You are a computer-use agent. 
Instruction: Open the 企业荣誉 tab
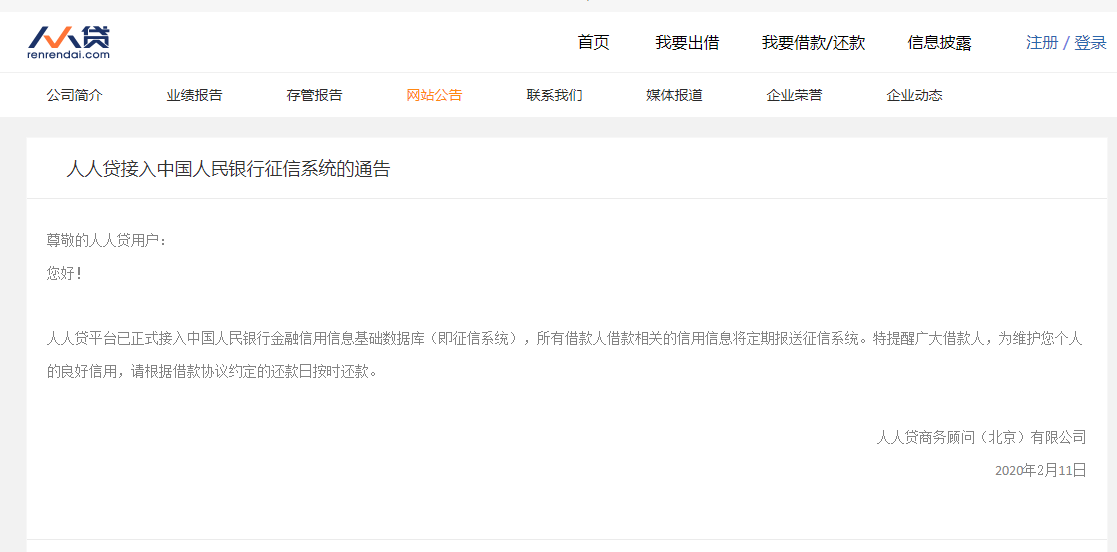(794, 95)
